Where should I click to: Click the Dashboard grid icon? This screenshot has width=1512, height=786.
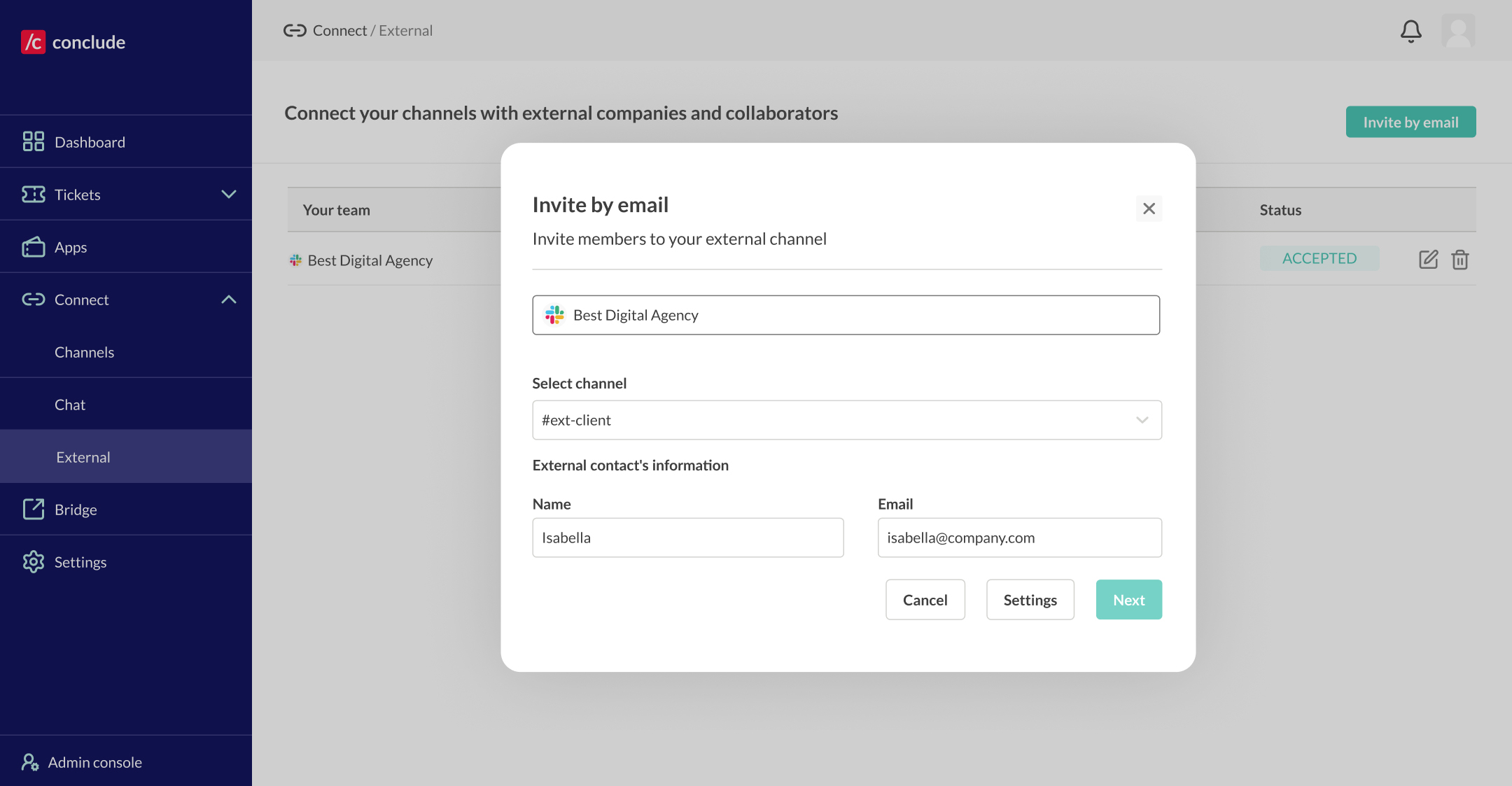[33, 142]
